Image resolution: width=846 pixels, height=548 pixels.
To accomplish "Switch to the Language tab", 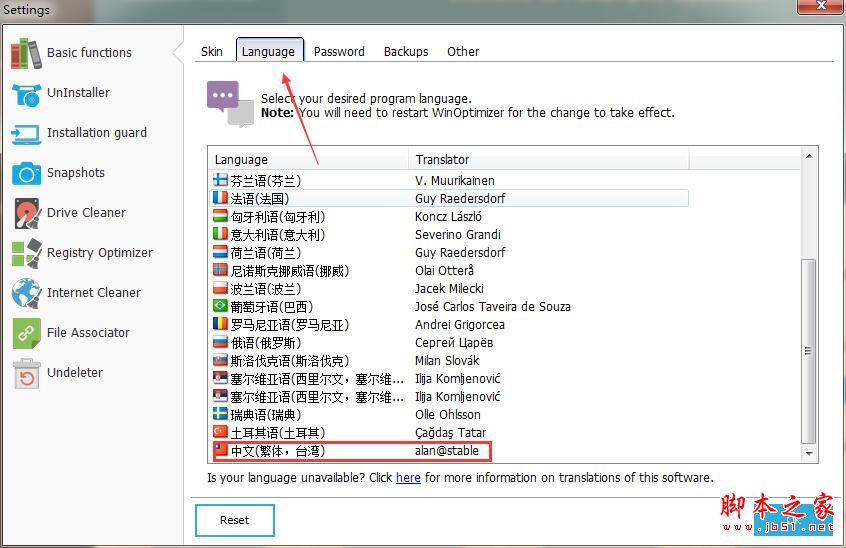I will 269,50.
